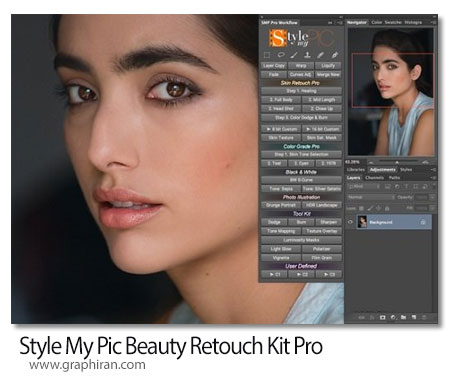Select the clone stamp icon in SMP panel
The image size is (450, 379).
[x=307, y=55]
